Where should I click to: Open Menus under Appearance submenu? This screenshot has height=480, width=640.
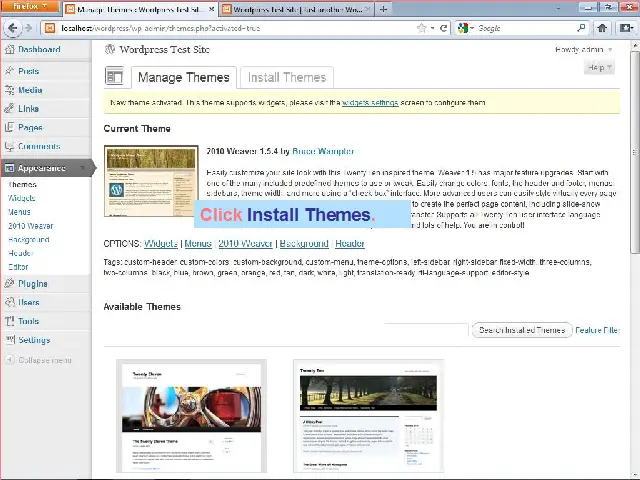19,212
